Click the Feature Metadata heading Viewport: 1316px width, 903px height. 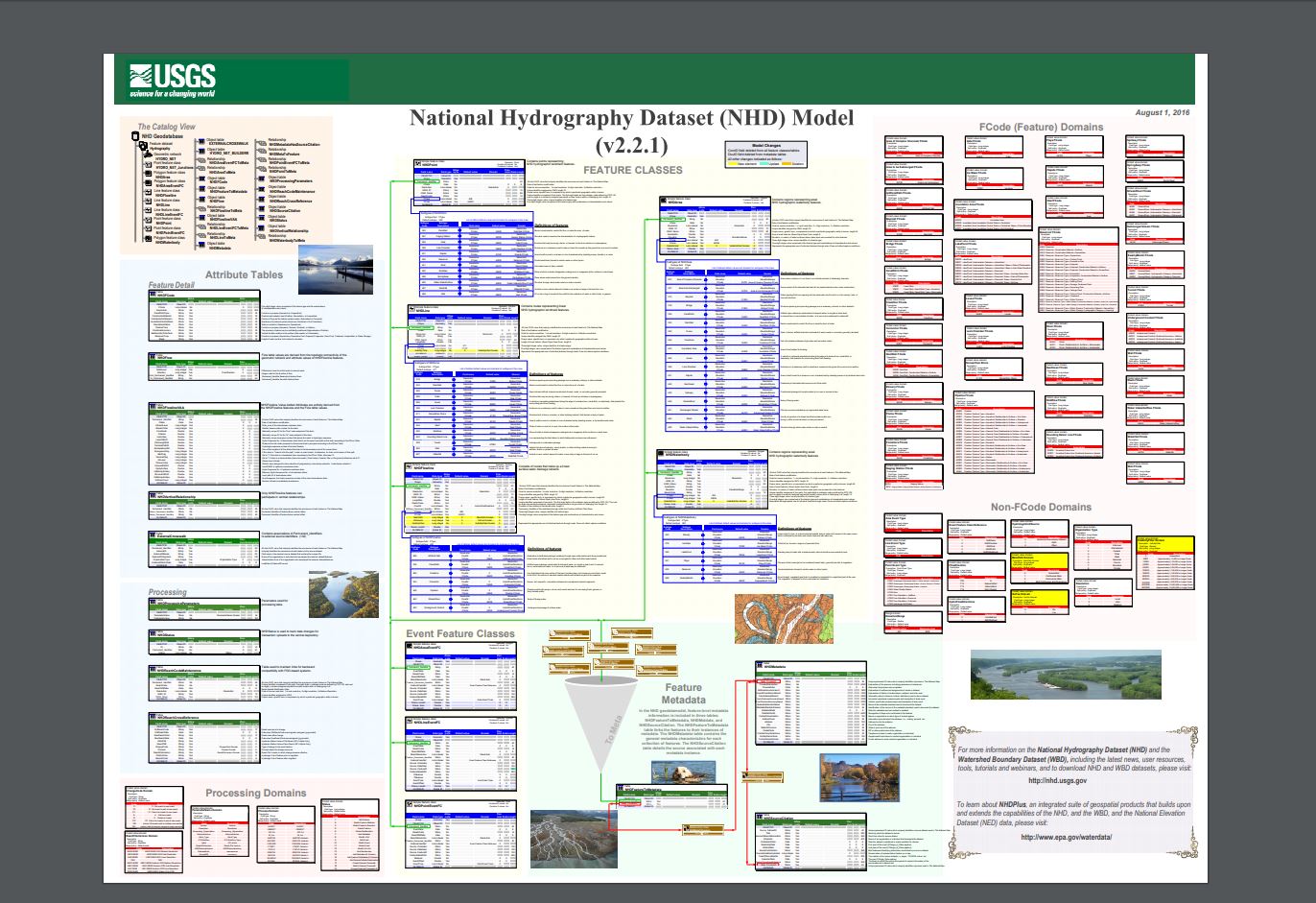(x=683, y=694)
